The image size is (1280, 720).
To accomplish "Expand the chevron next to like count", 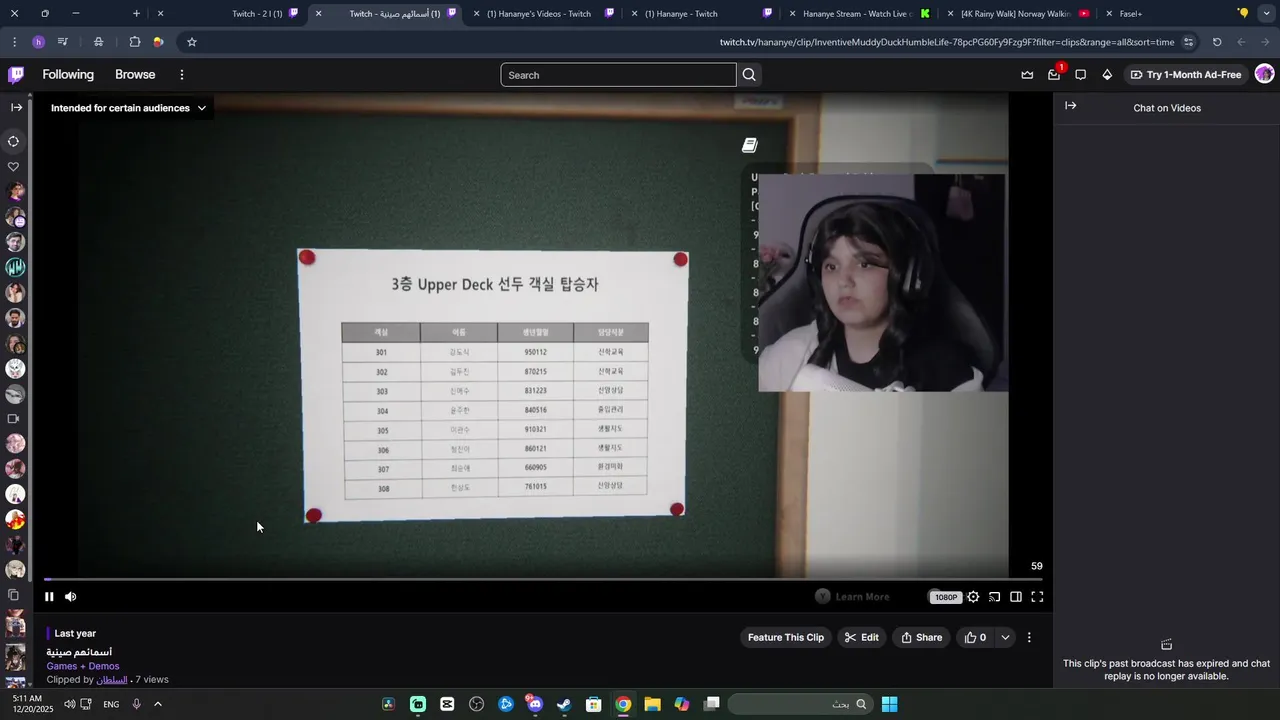I will (1005, 637).
